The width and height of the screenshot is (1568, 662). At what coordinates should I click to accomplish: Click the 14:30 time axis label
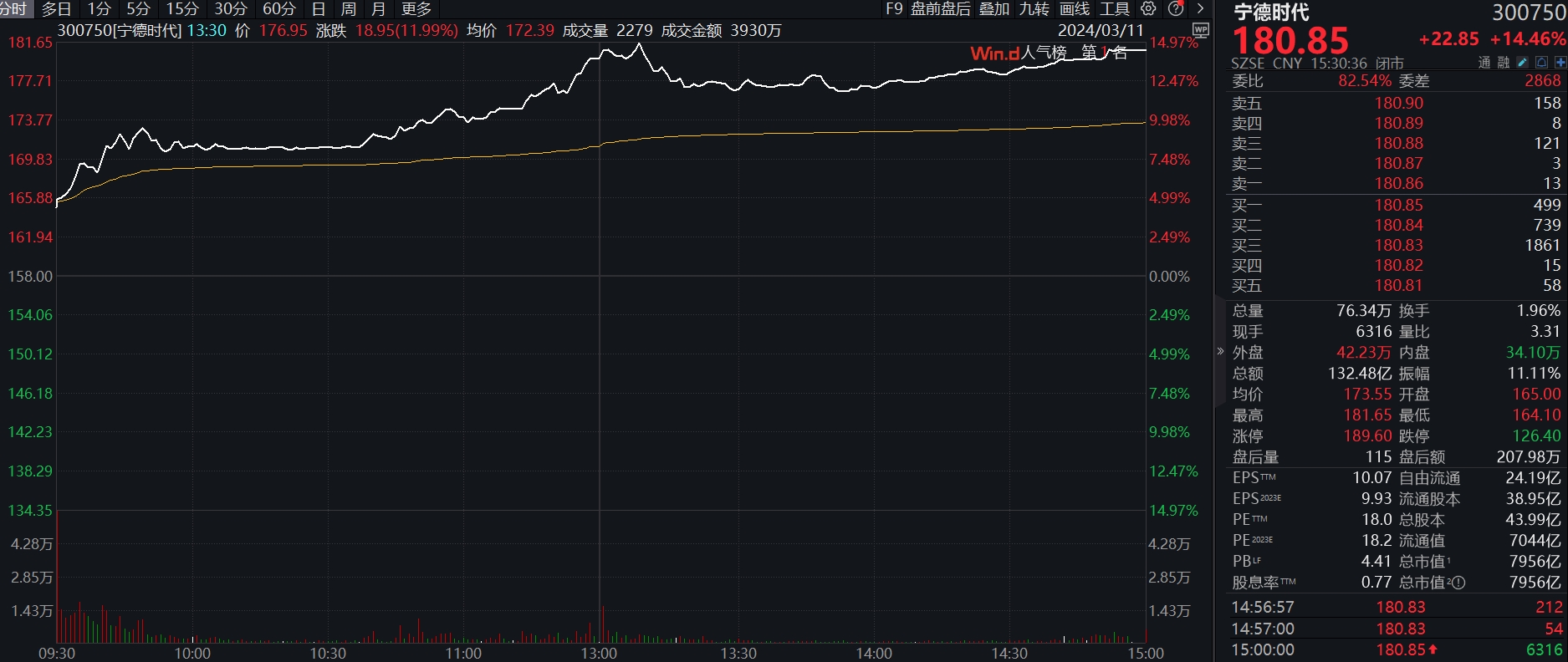1009,653
